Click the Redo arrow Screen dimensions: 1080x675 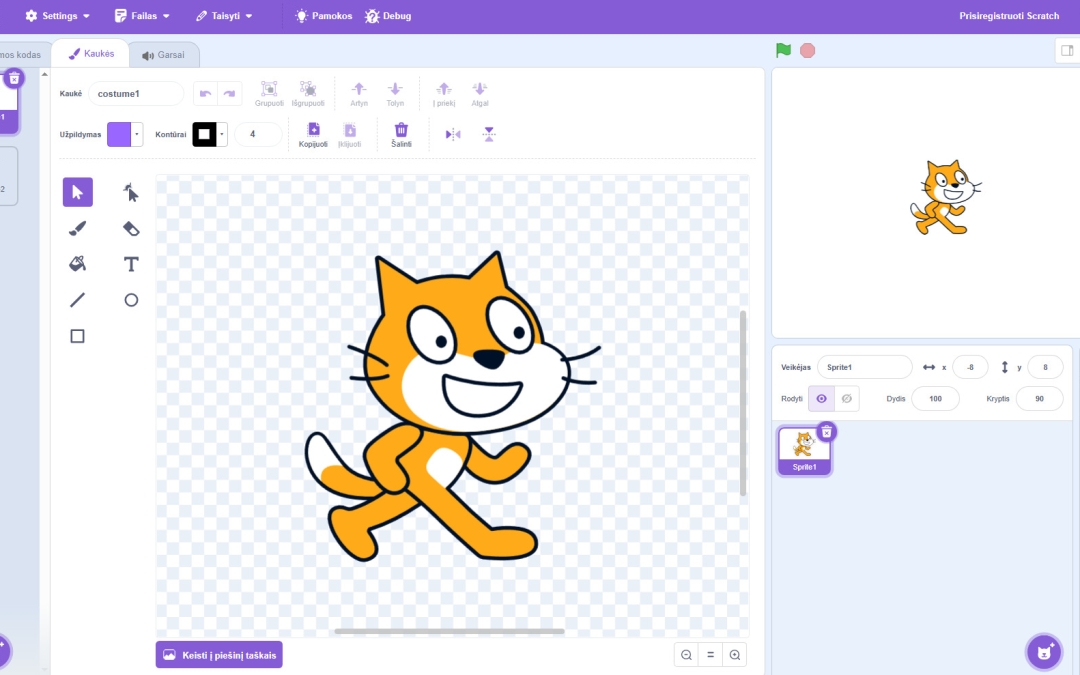click(229, 94)
